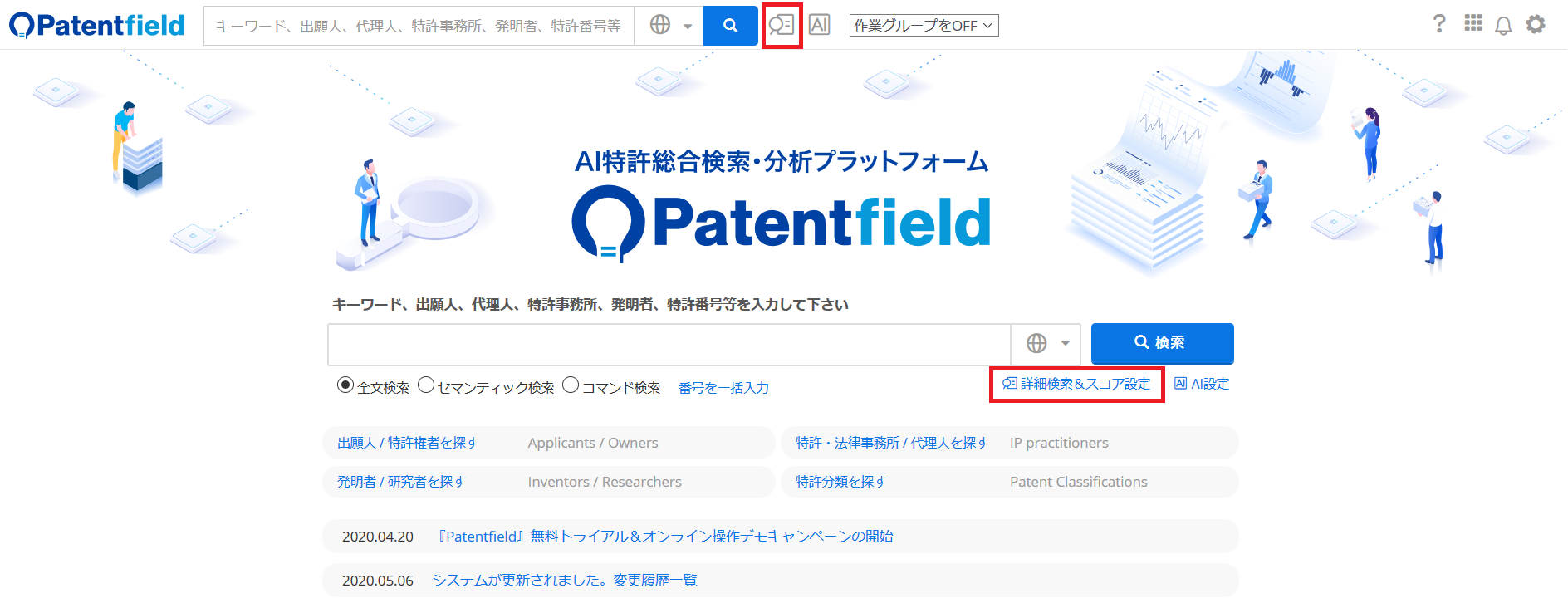Screen dimensions: 1568x613
Task: Click the blue 検索 button
Action: point(1162,343)
